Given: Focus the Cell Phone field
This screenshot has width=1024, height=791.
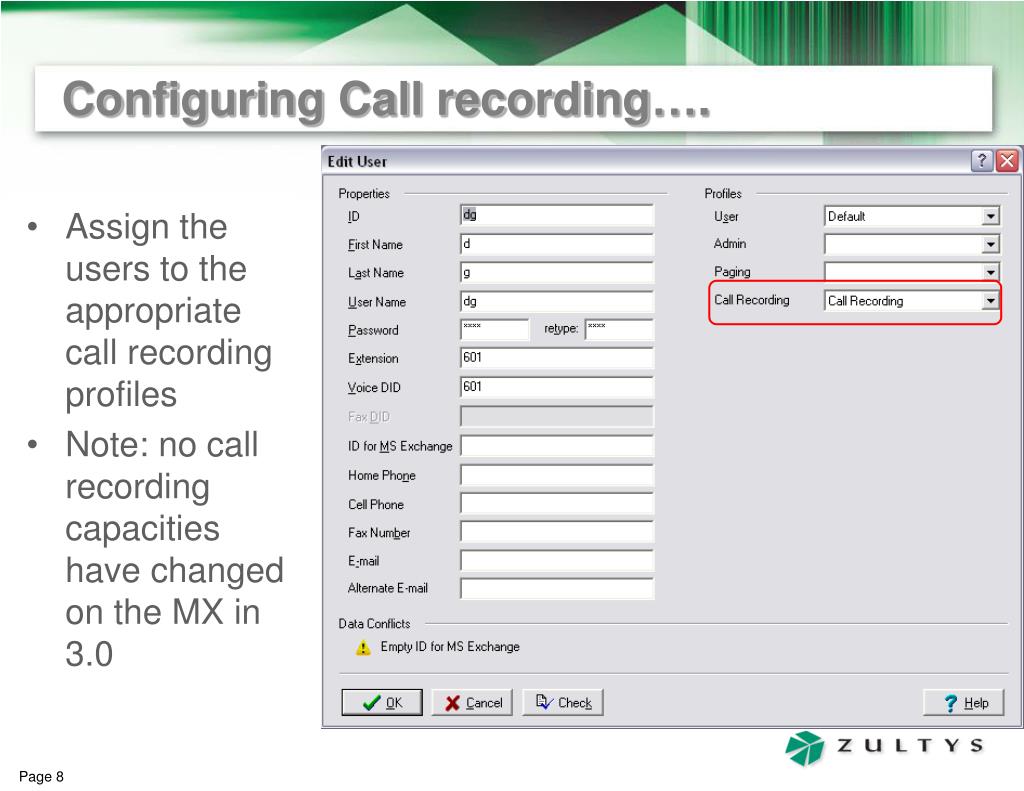Looking at the screenshot, I should 557,504.
